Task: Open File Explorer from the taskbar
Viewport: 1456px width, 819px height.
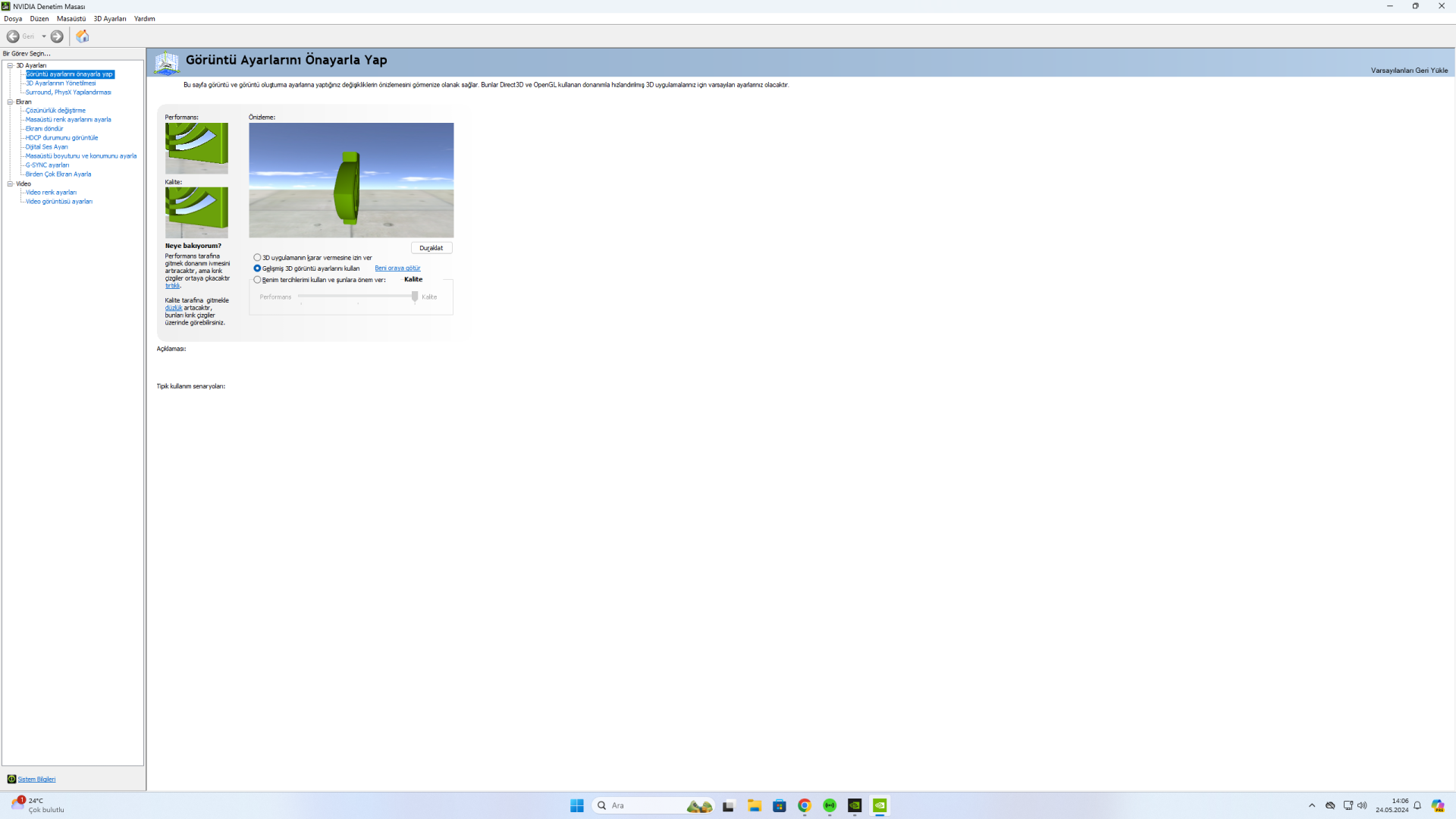Action: coord(754,805)
